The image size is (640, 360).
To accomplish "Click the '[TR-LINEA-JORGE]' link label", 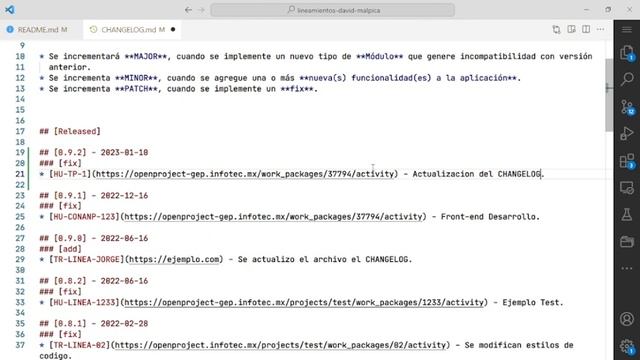I will [x=87, y=260].
